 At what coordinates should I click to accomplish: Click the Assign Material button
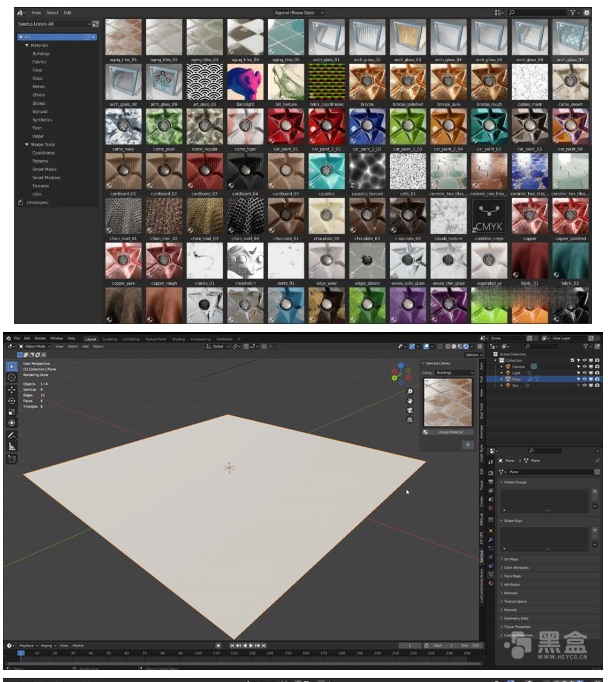[x=447, y=432]
